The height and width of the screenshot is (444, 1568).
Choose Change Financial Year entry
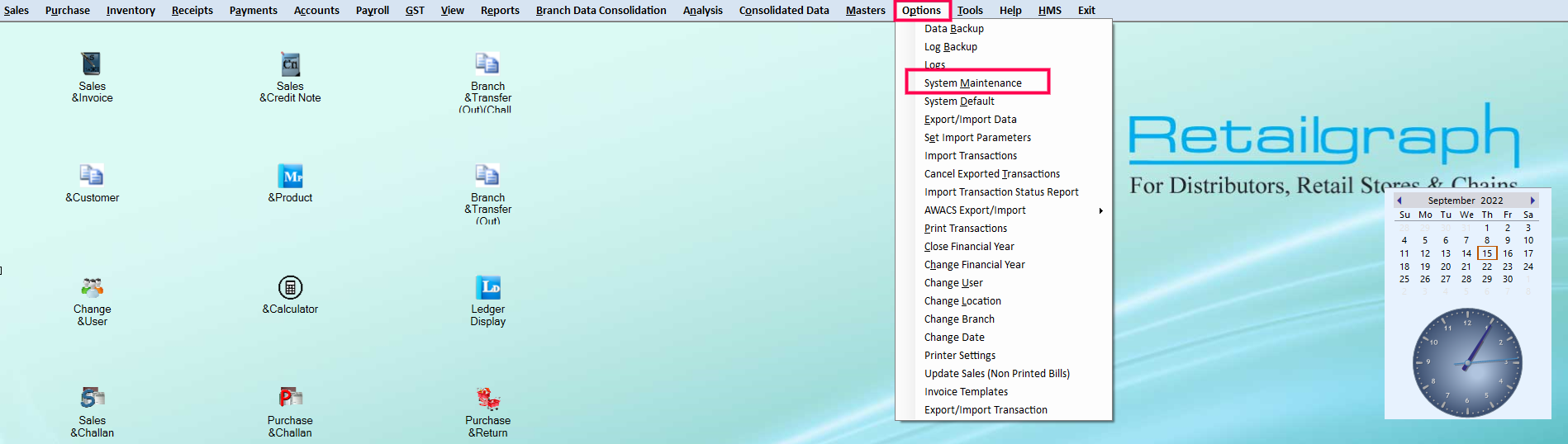pos(1004,265)
